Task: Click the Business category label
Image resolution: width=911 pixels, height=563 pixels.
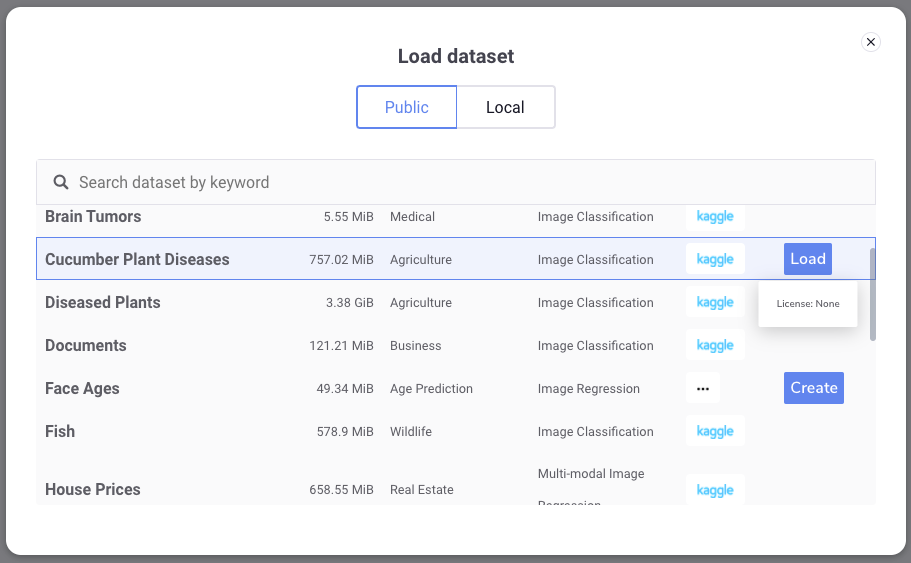Action: click(x=415, y=346)
